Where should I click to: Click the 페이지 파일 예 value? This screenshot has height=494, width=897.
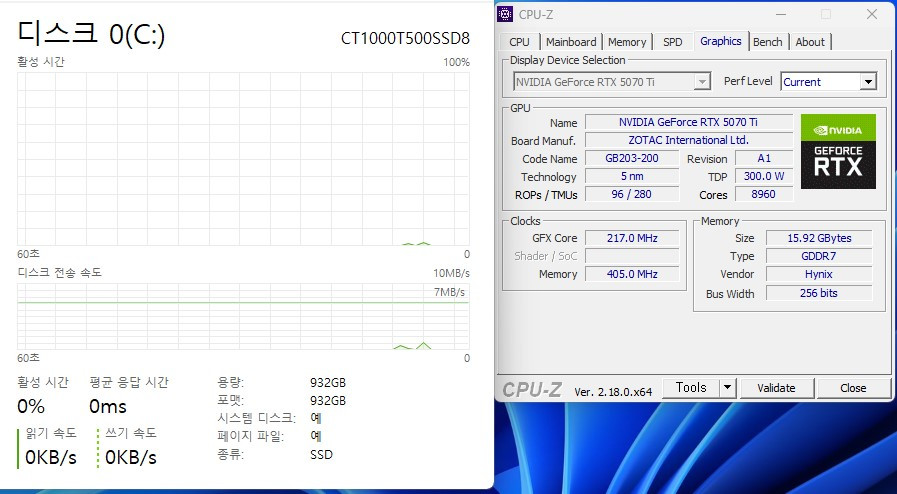[x=316, y=436]
